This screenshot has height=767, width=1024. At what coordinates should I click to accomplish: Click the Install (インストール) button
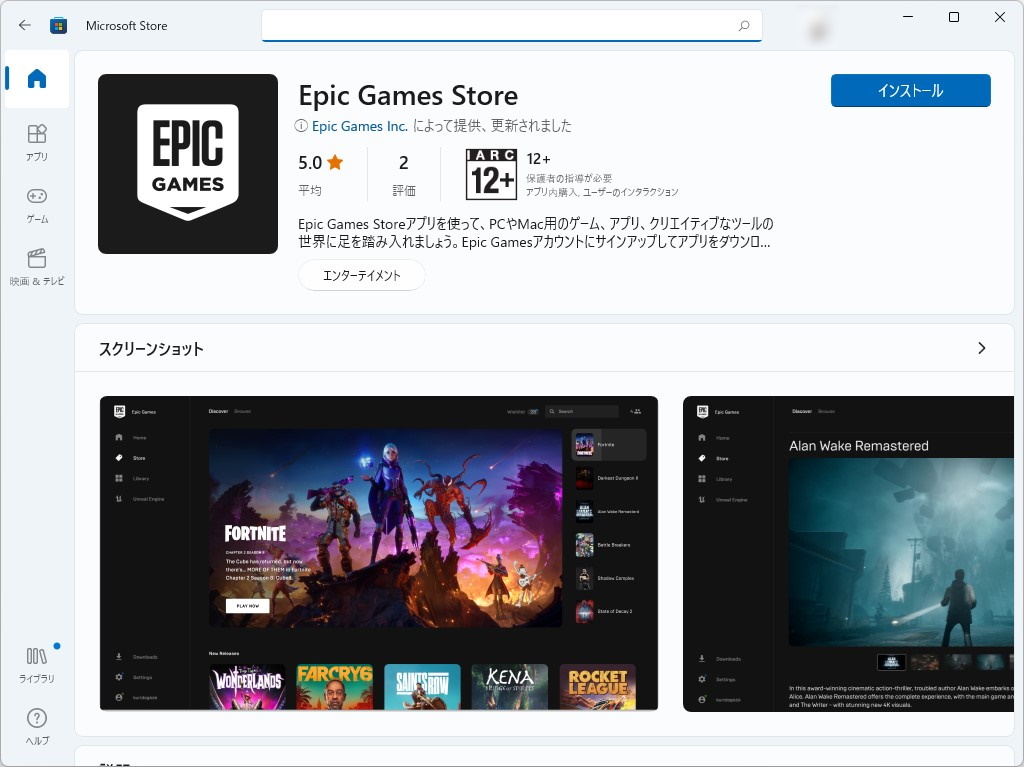click(910, 90)
